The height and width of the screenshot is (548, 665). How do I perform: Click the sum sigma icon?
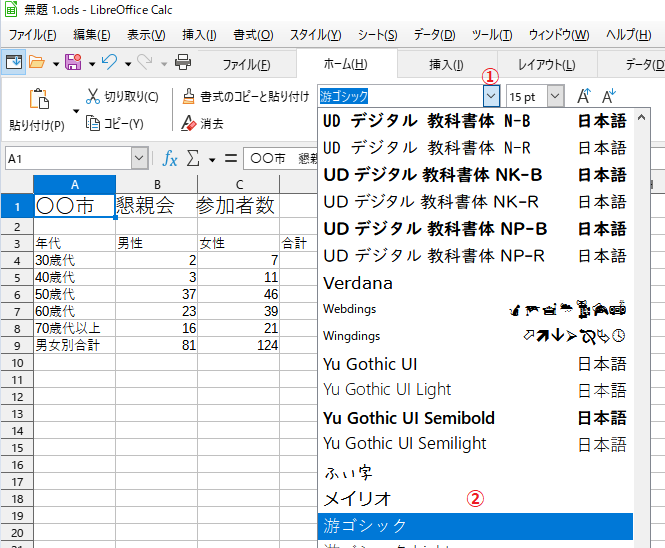193,159
